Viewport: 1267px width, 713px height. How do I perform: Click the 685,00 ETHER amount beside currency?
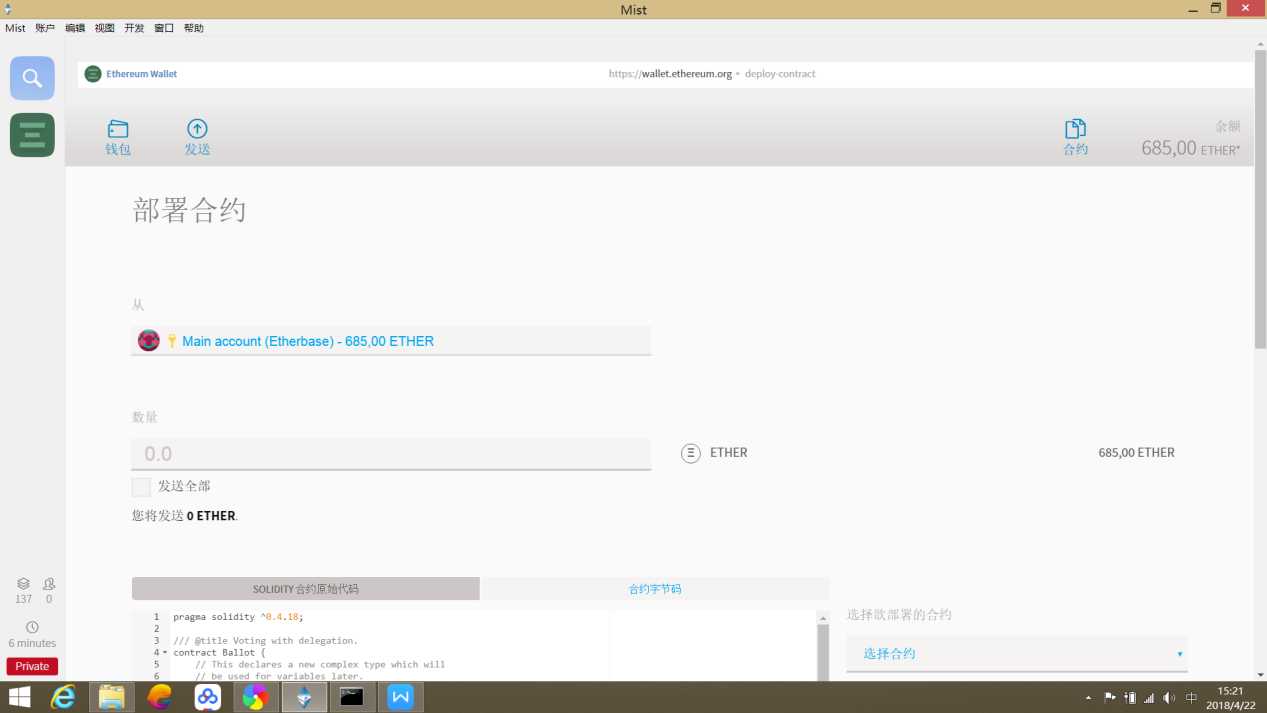tap(1136, 453)
